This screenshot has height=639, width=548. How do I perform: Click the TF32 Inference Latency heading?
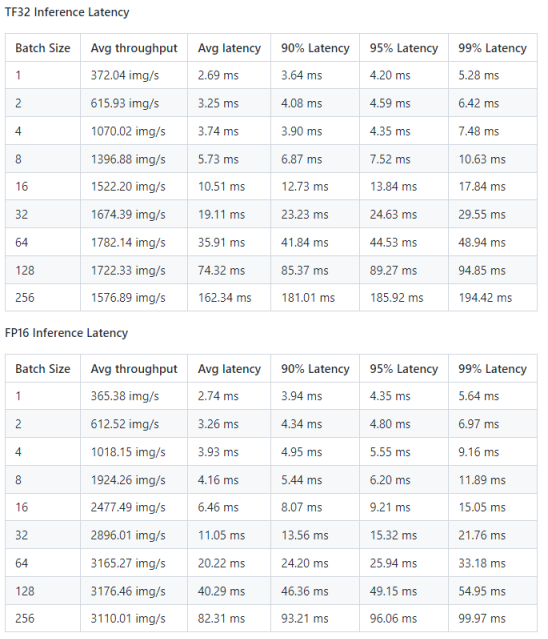tap(67, 12)
